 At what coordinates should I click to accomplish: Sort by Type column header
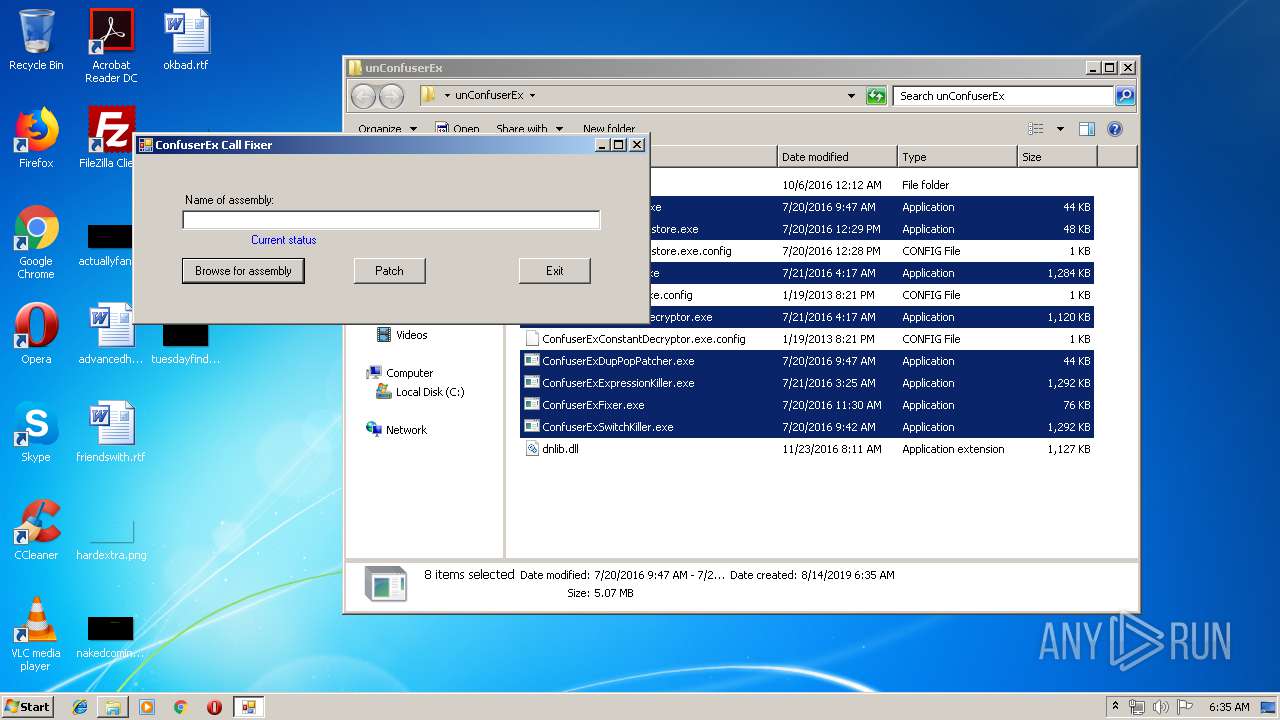tap(956, 157)
